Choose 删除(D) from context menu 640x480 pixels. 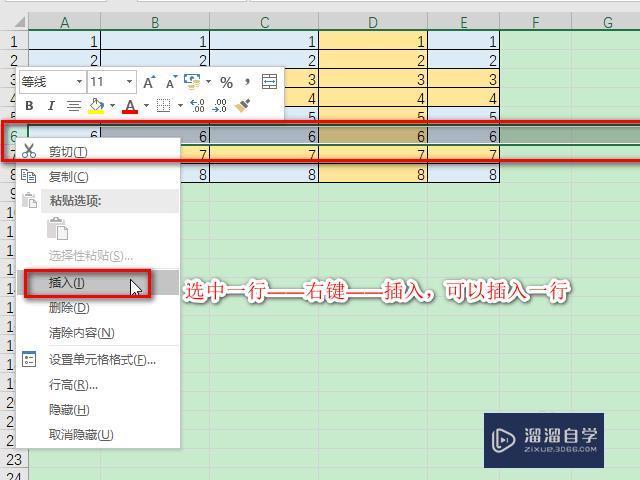click(x=98, y=308)
